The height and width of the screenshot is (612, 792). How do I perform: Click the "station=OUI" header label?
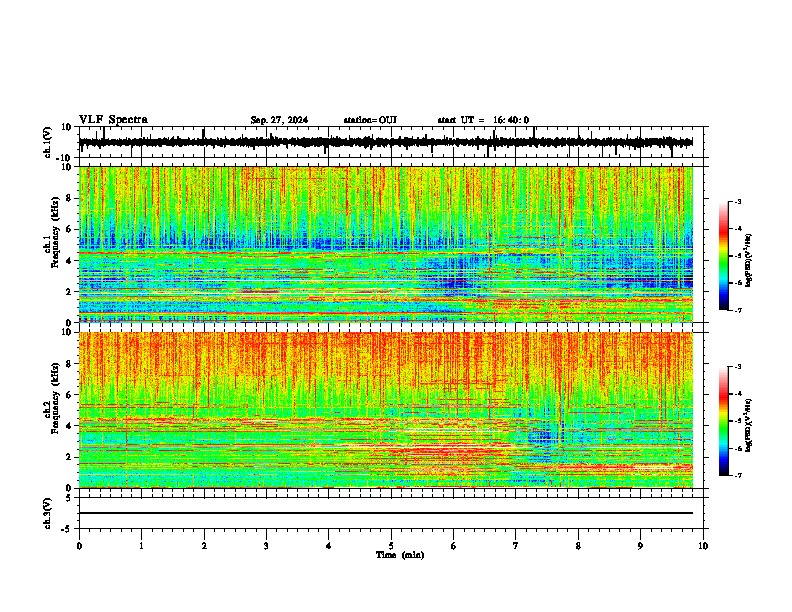click(x=370, y=120)
